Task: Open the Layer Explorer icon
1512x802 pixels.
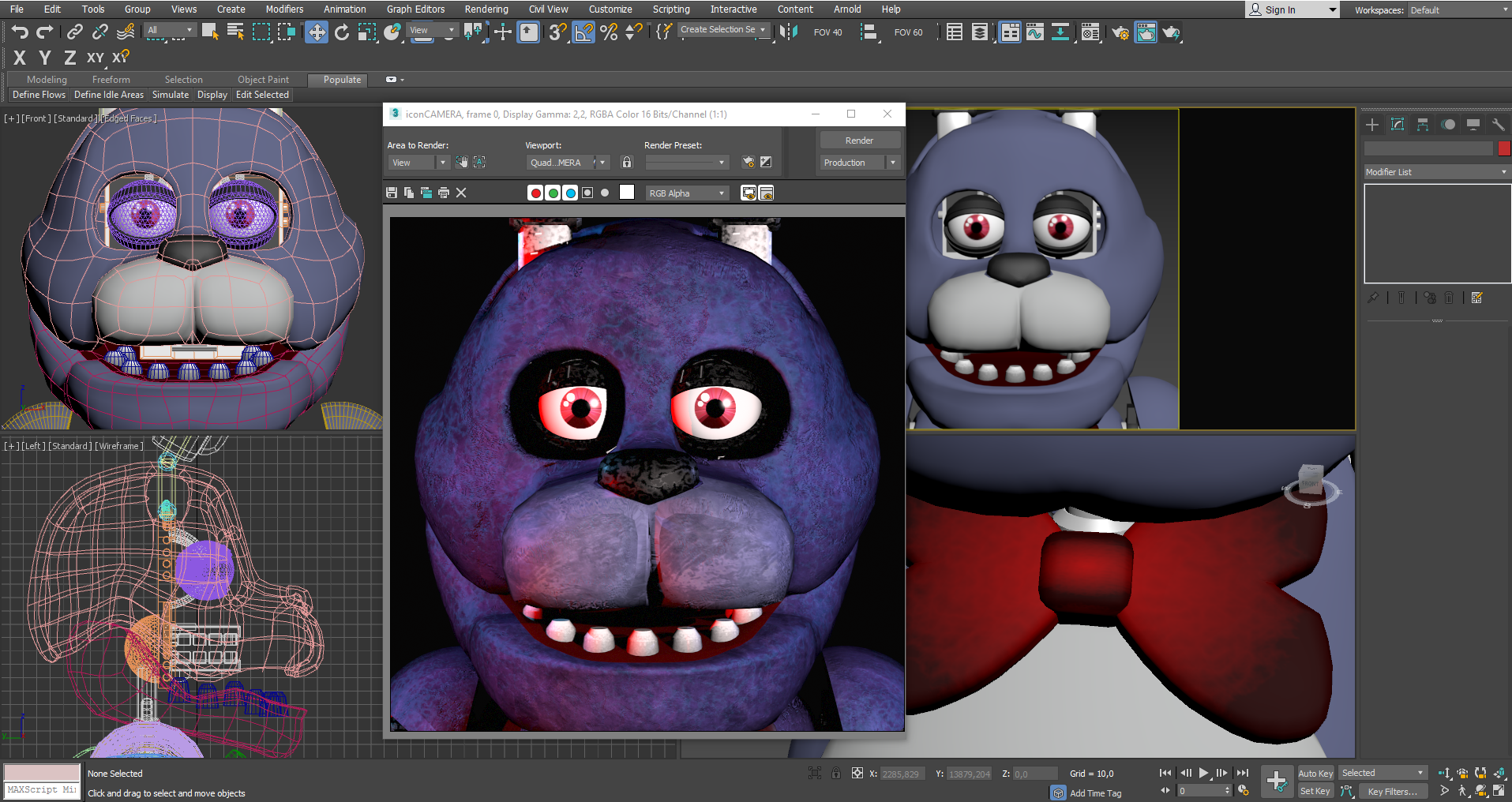Action: [980, 32]
